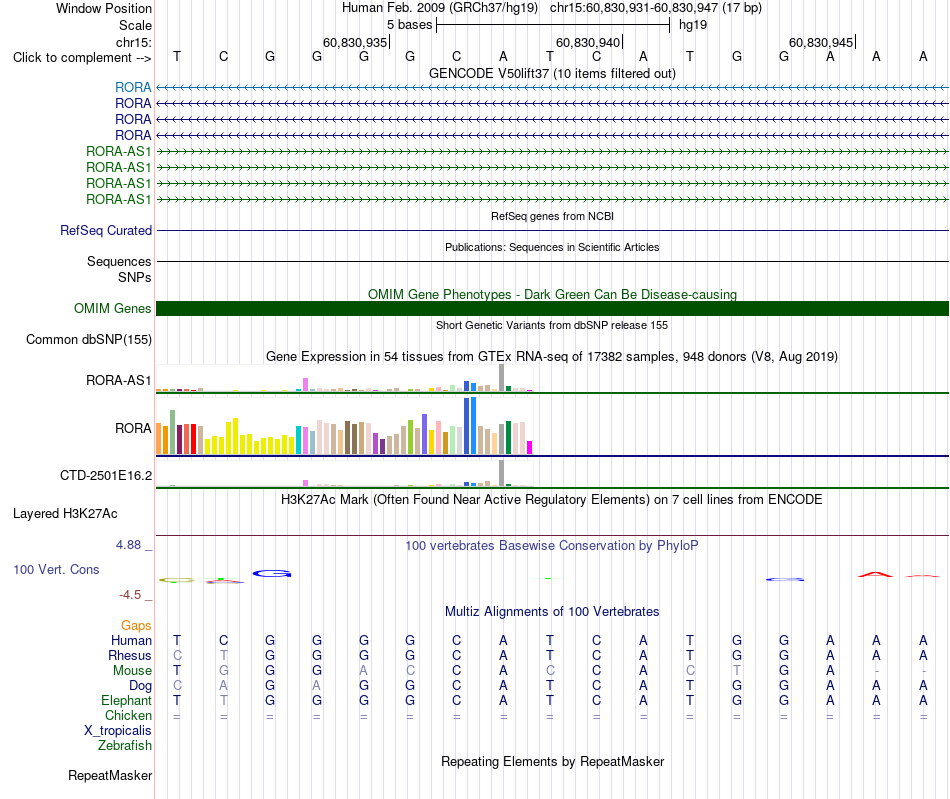Click the RORA GTEx expression bar chart
Image resolution: width=950 pixels, height=799 pixels.
(344, 425)
